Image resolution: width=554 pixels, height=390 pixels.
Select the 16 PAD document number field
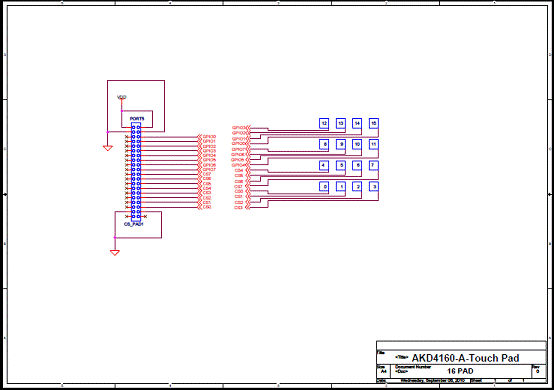click(460, 371)
